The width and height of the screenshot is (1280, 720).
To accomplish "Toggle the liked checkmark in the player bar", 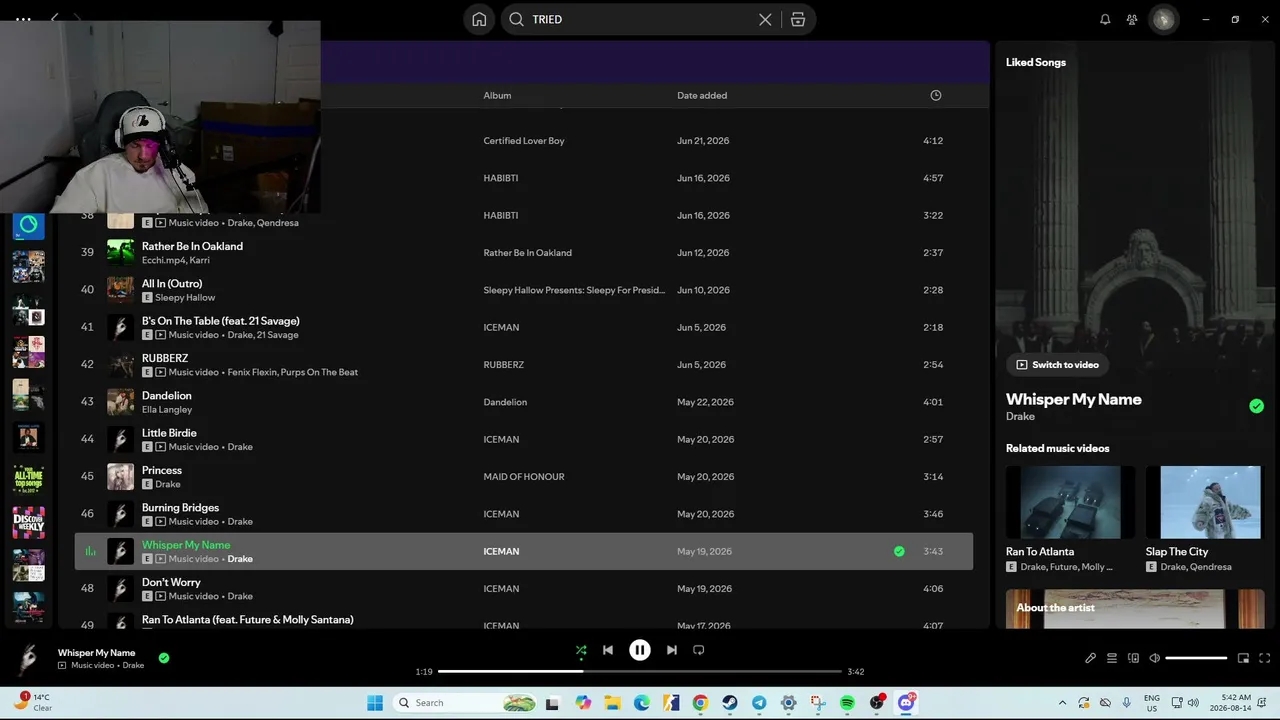I will click(x=164, y=658).
